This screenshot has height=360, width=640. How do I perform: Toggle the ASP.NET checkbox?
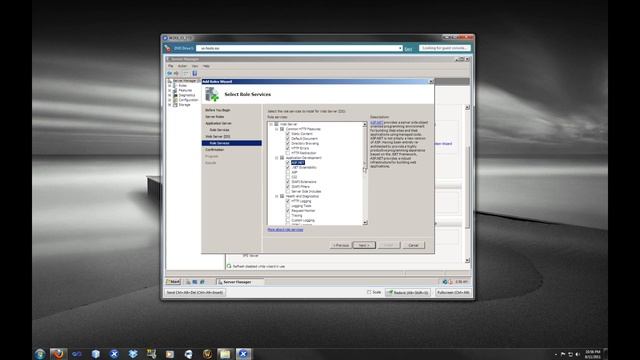click(288, 162)
